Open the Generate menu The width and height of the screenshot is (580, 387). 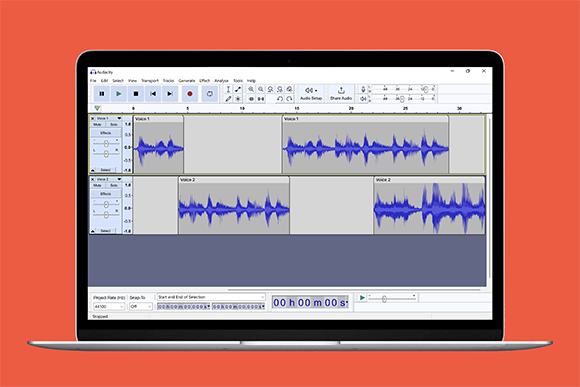click(x=187, y=81)
